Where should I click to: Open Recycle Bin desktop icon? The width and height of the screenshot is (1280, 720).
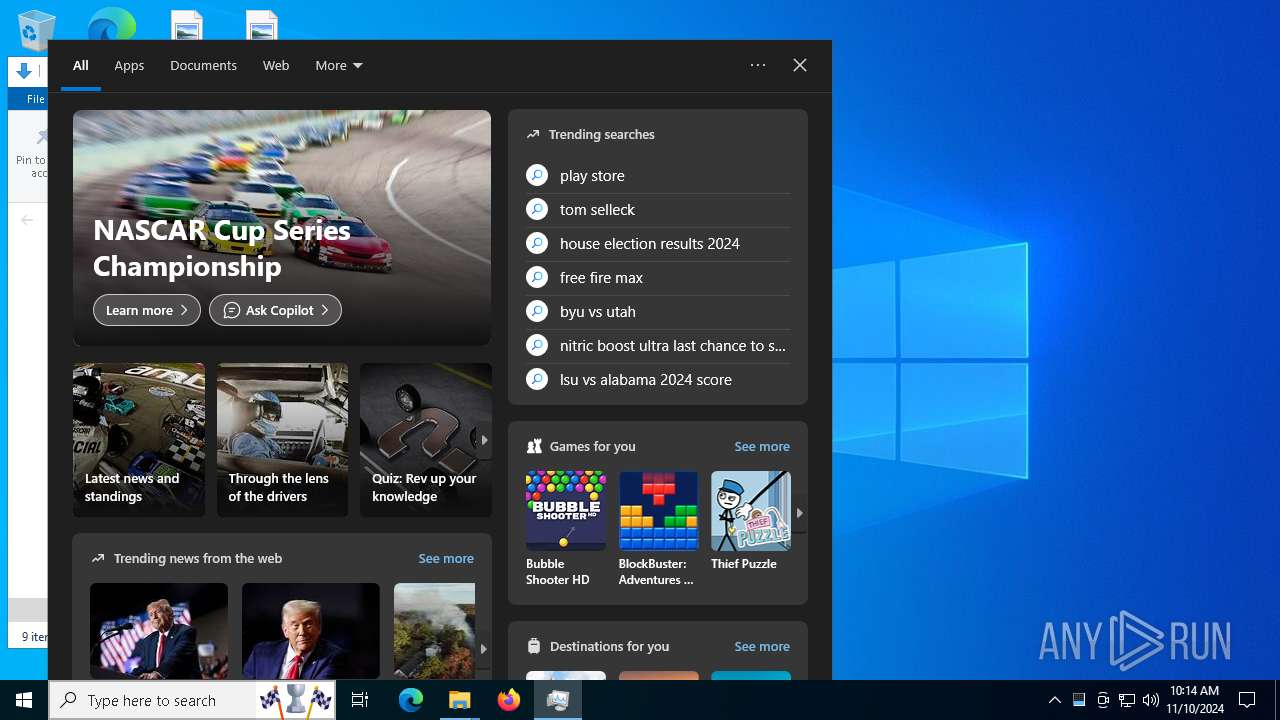click(x=37, y=28)
